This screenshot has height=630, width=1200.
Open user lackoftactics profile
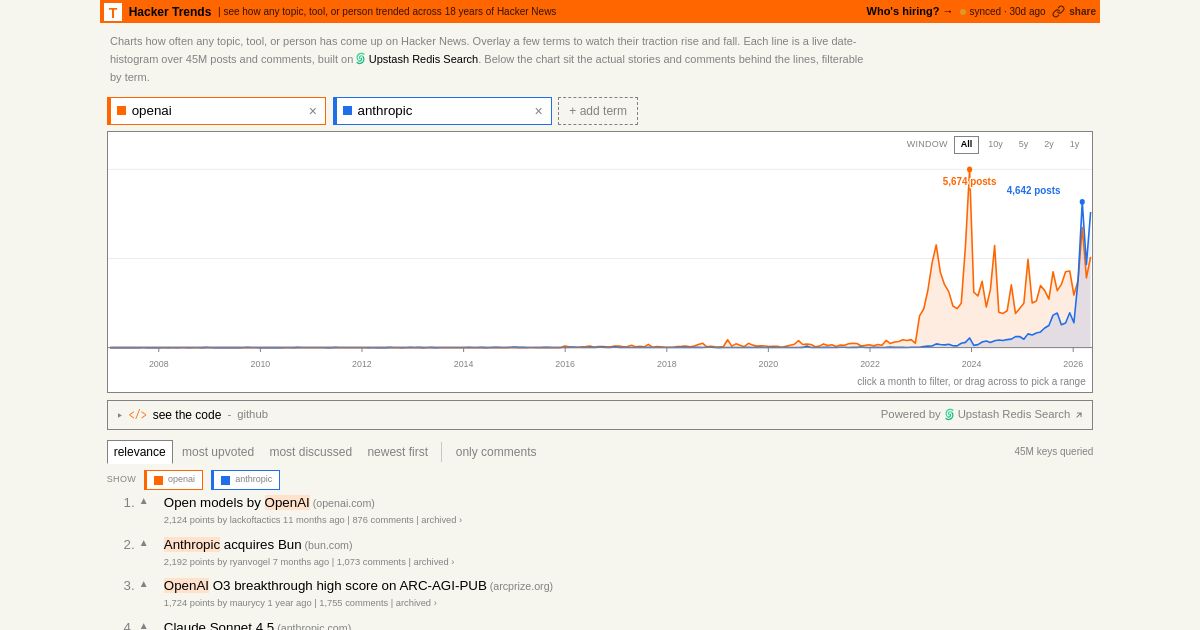[x=255, y=520]
